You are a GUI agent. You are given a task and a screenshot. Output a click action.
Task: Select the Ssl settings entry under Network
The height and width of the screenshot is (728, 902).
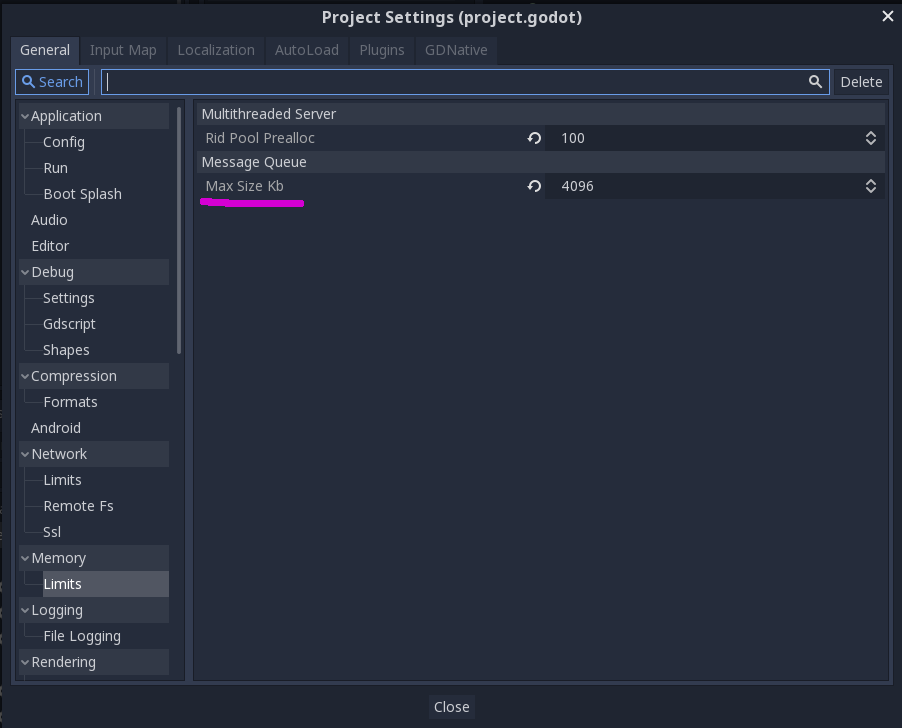(51, 531)
